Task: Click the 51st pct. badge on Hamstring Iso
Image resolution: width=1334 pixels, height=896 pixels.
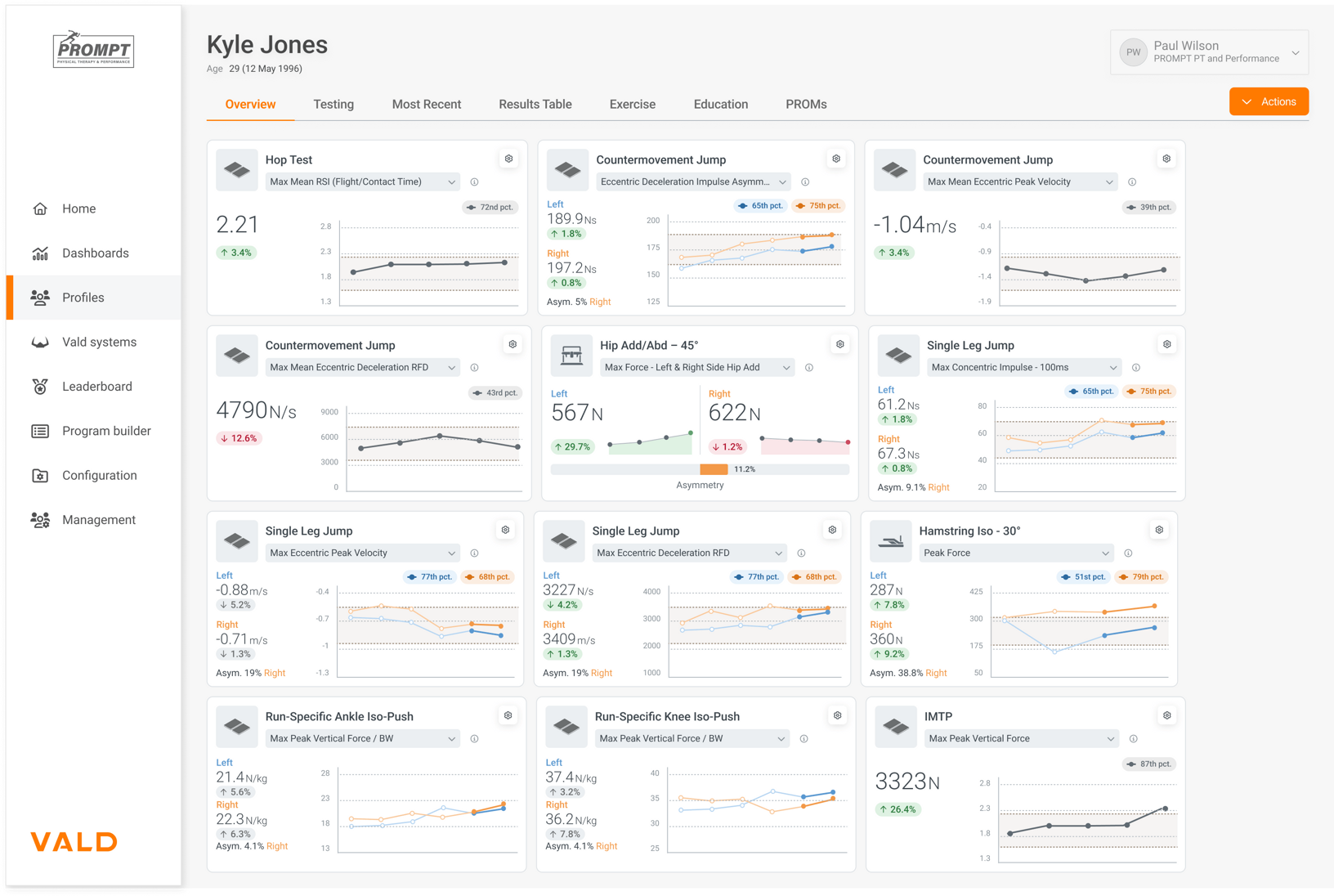Action: tap(1084, 576)
